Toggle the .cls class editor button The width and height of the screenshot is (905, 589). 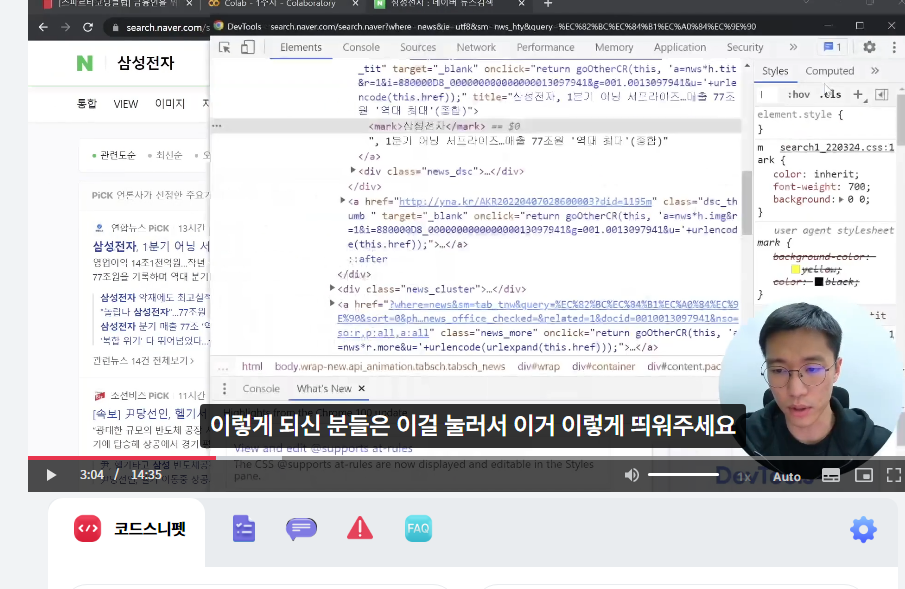pos(831,94)
